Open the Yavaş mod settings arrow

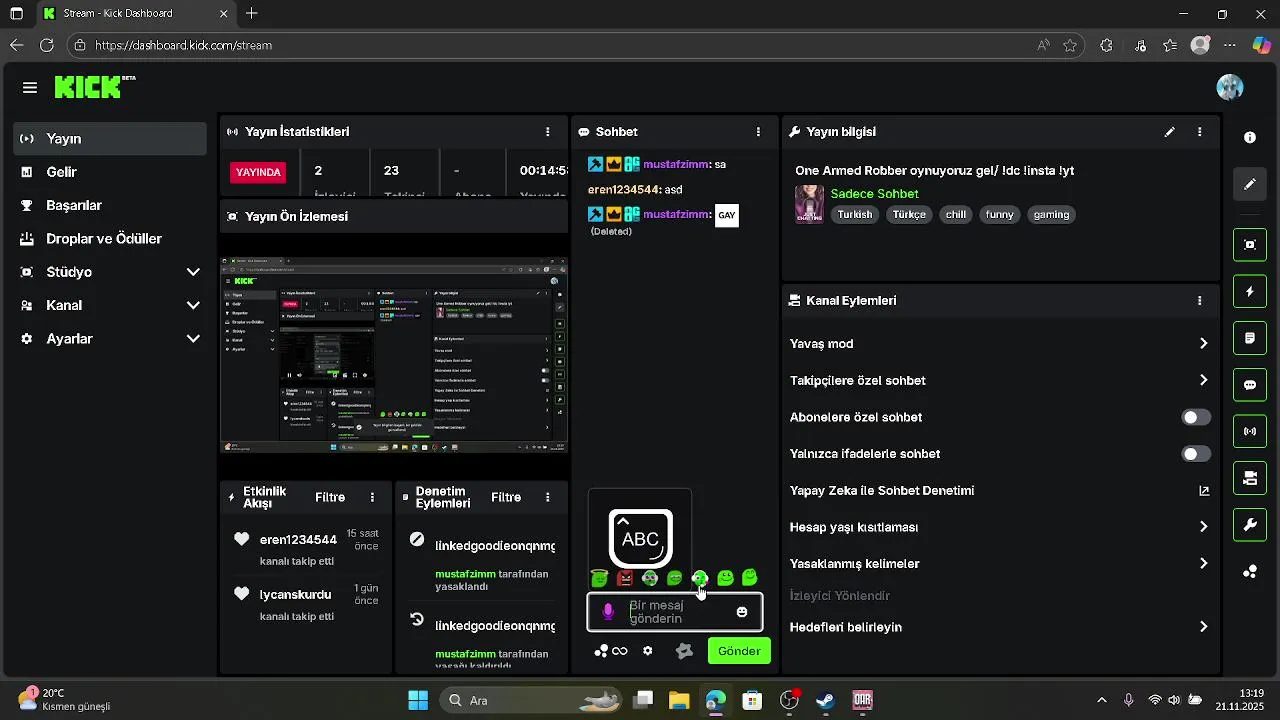[1203, 343]
